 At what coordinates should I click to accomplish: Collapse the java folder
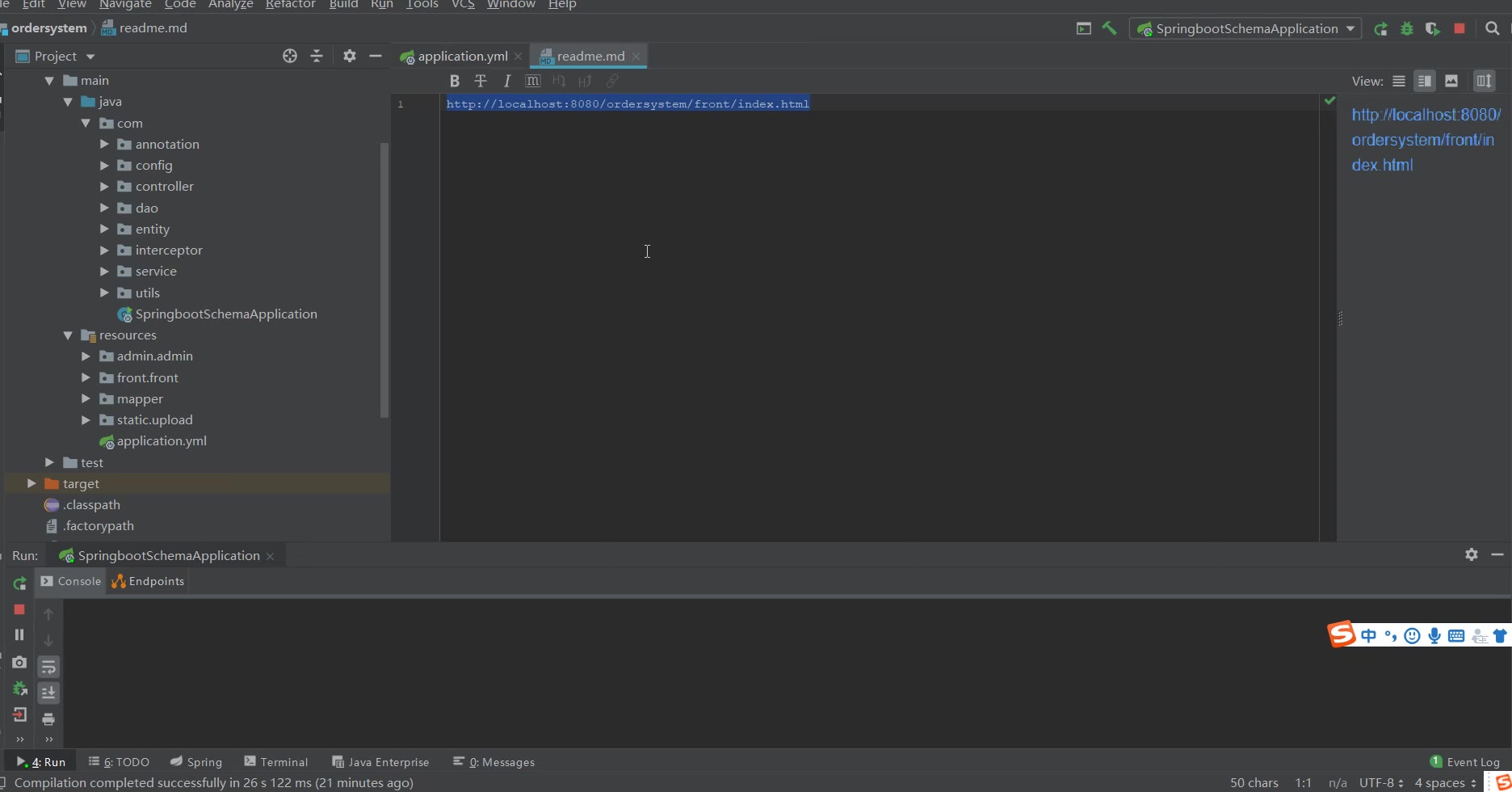click(x=68, y=102)
